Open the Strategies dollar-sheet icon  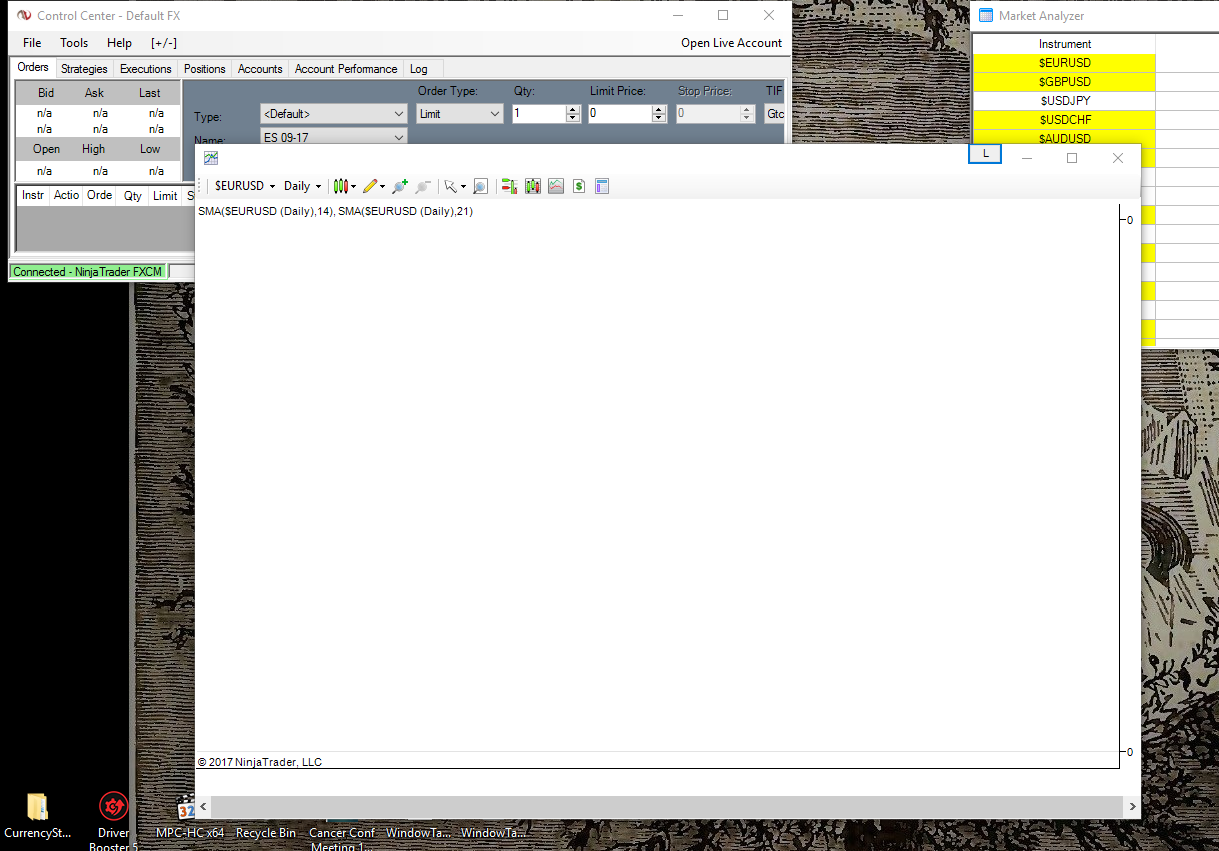pos(578,186)
